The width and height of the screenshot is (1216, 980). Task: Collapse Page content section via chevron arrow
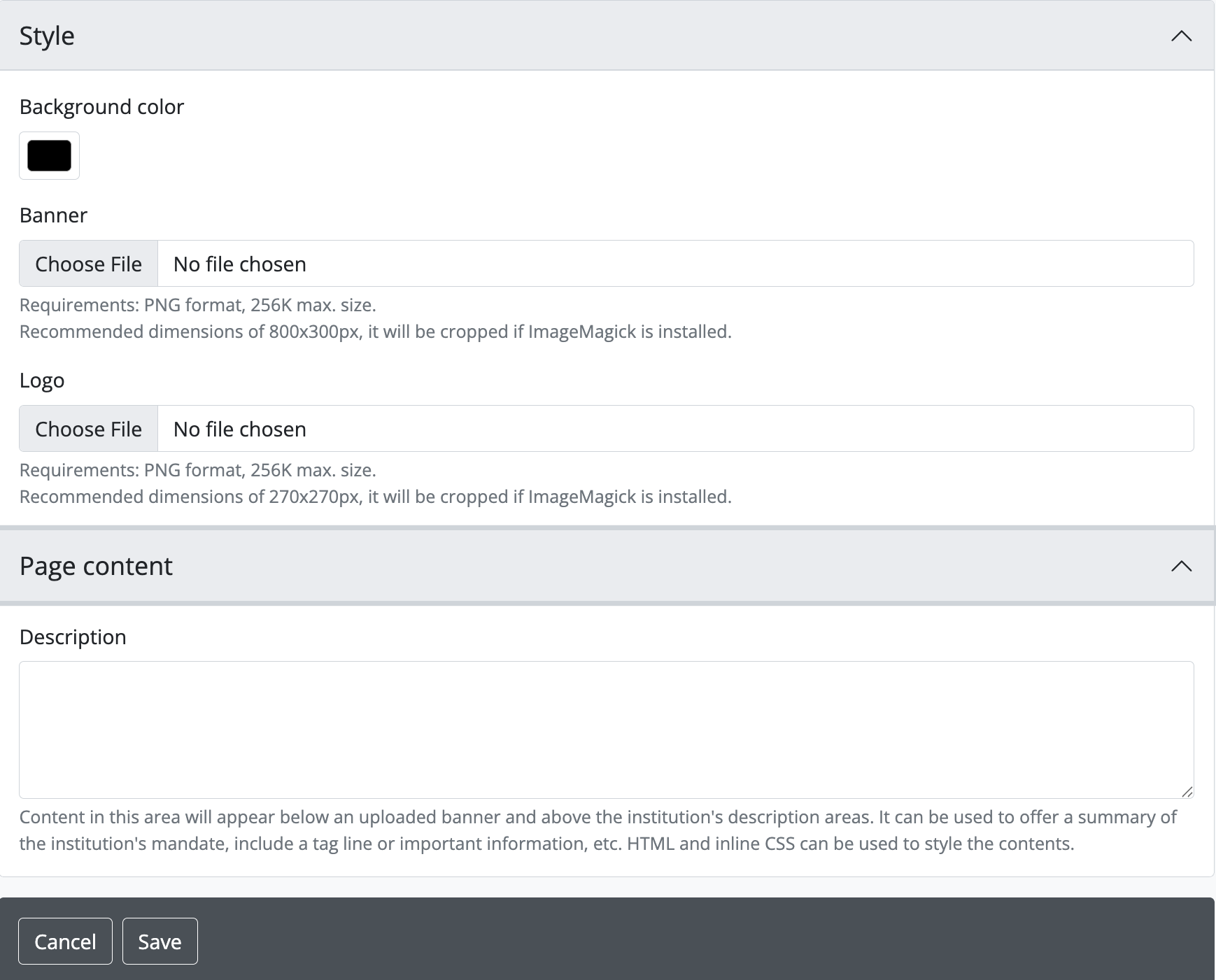tap(1181, 566)
